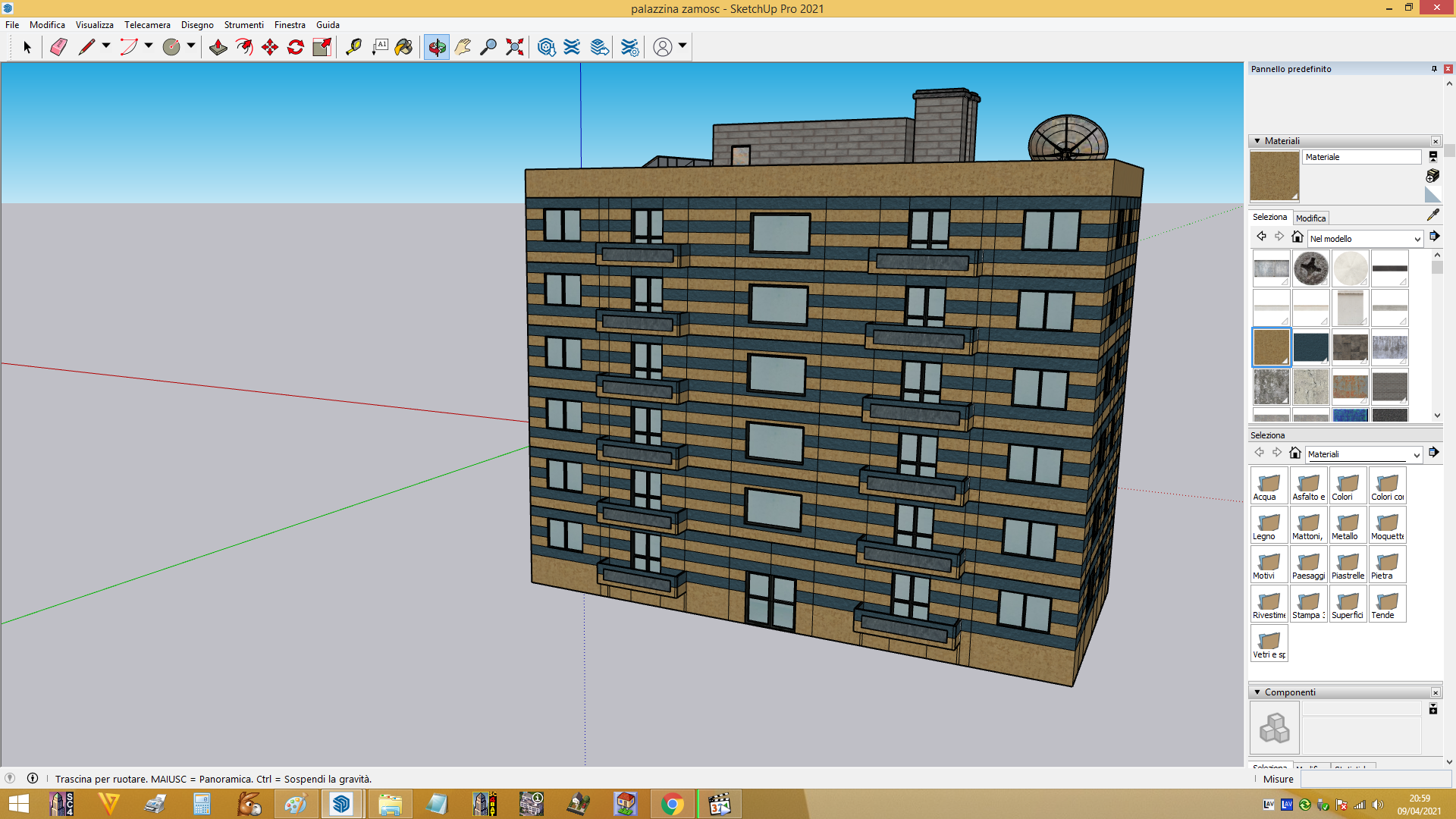This screenshot has height=819, width=1456.
Task: Select the Pan hand tool
Action: [463, 47]
